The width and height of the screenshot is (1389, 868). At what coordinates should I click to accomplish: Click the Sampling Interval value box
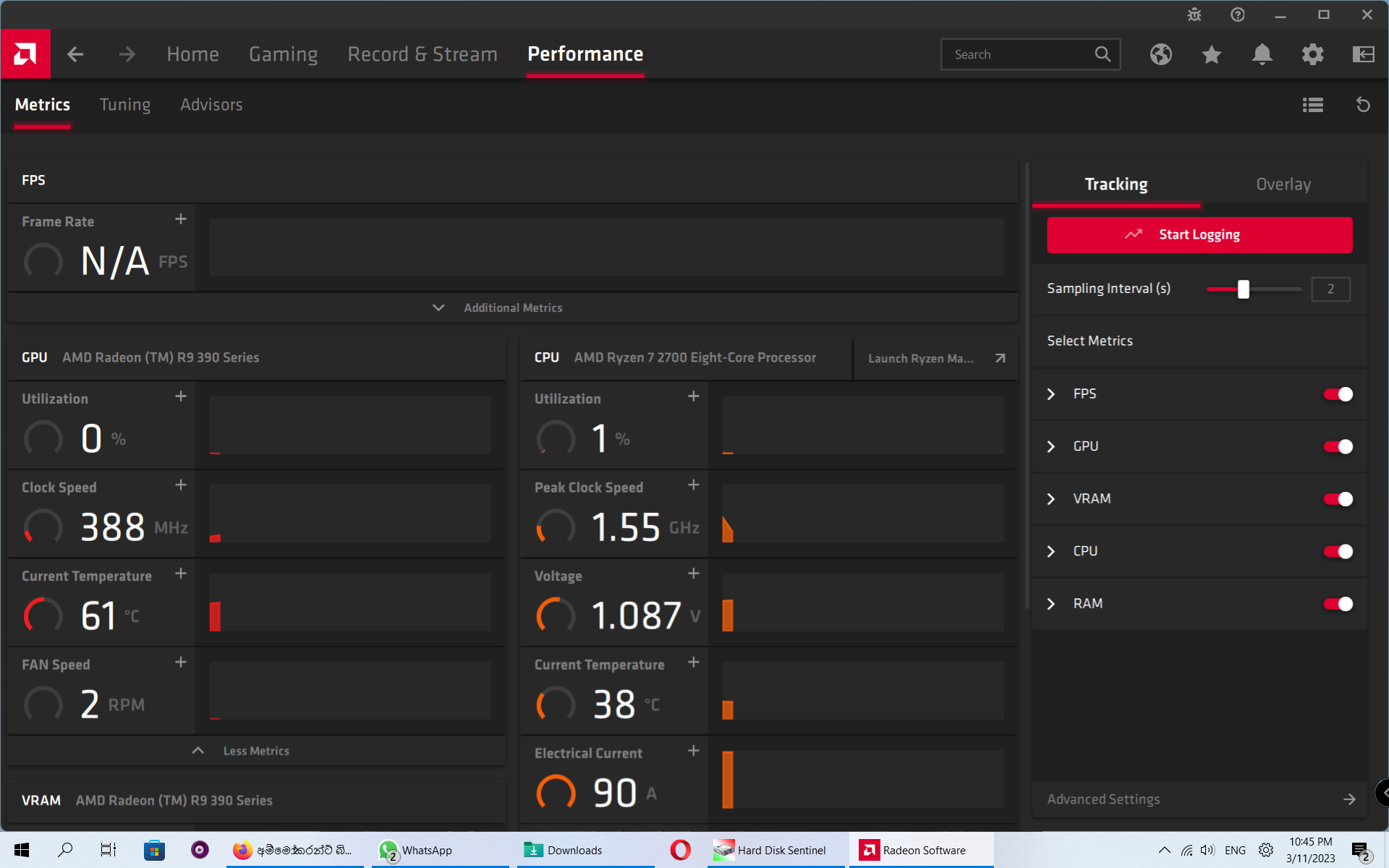(x=1330, y=289)
